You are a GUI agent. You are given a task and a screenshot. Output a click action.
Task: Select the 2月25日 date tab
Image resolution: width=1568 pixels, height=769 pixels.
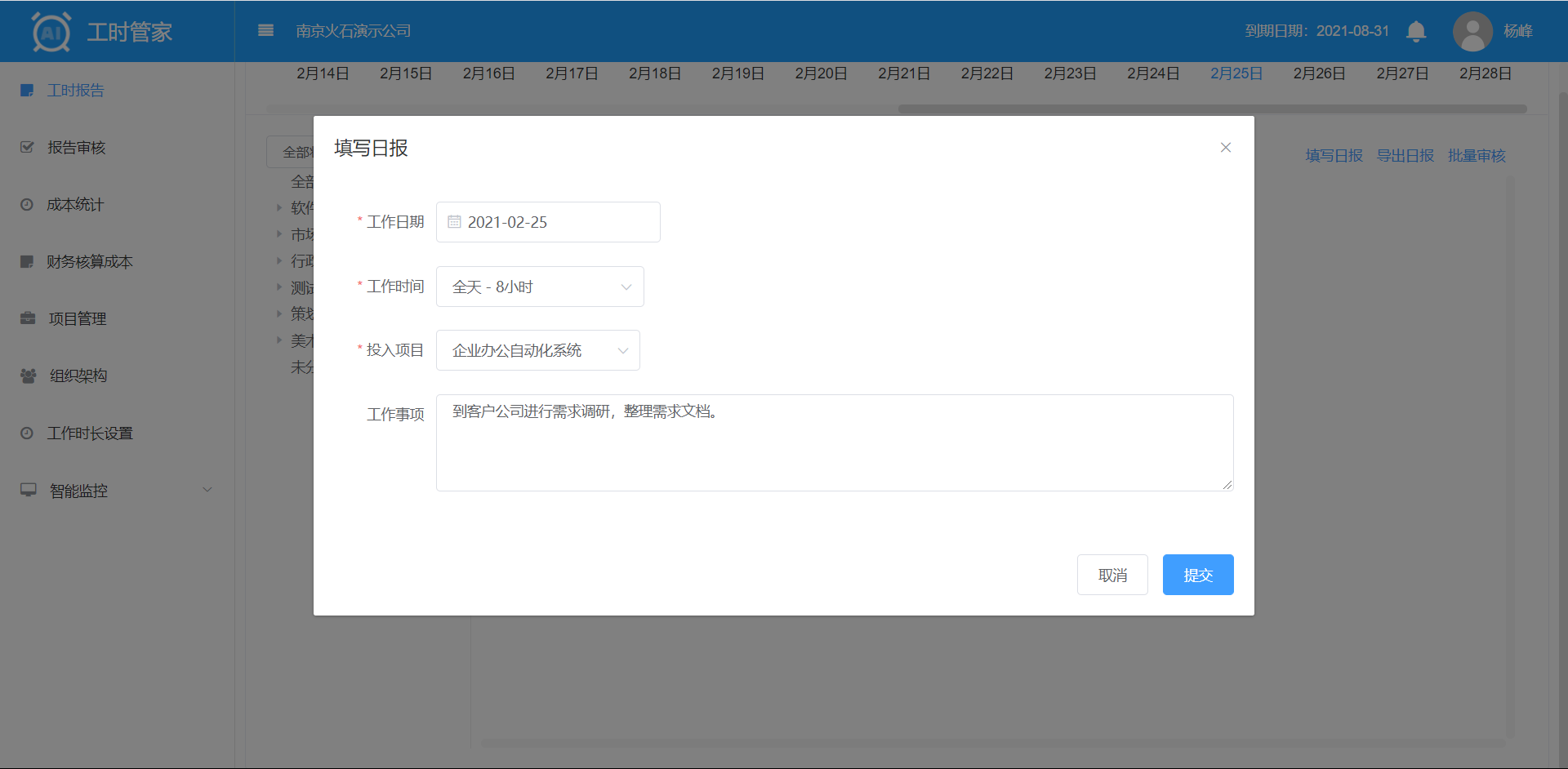1236,73
